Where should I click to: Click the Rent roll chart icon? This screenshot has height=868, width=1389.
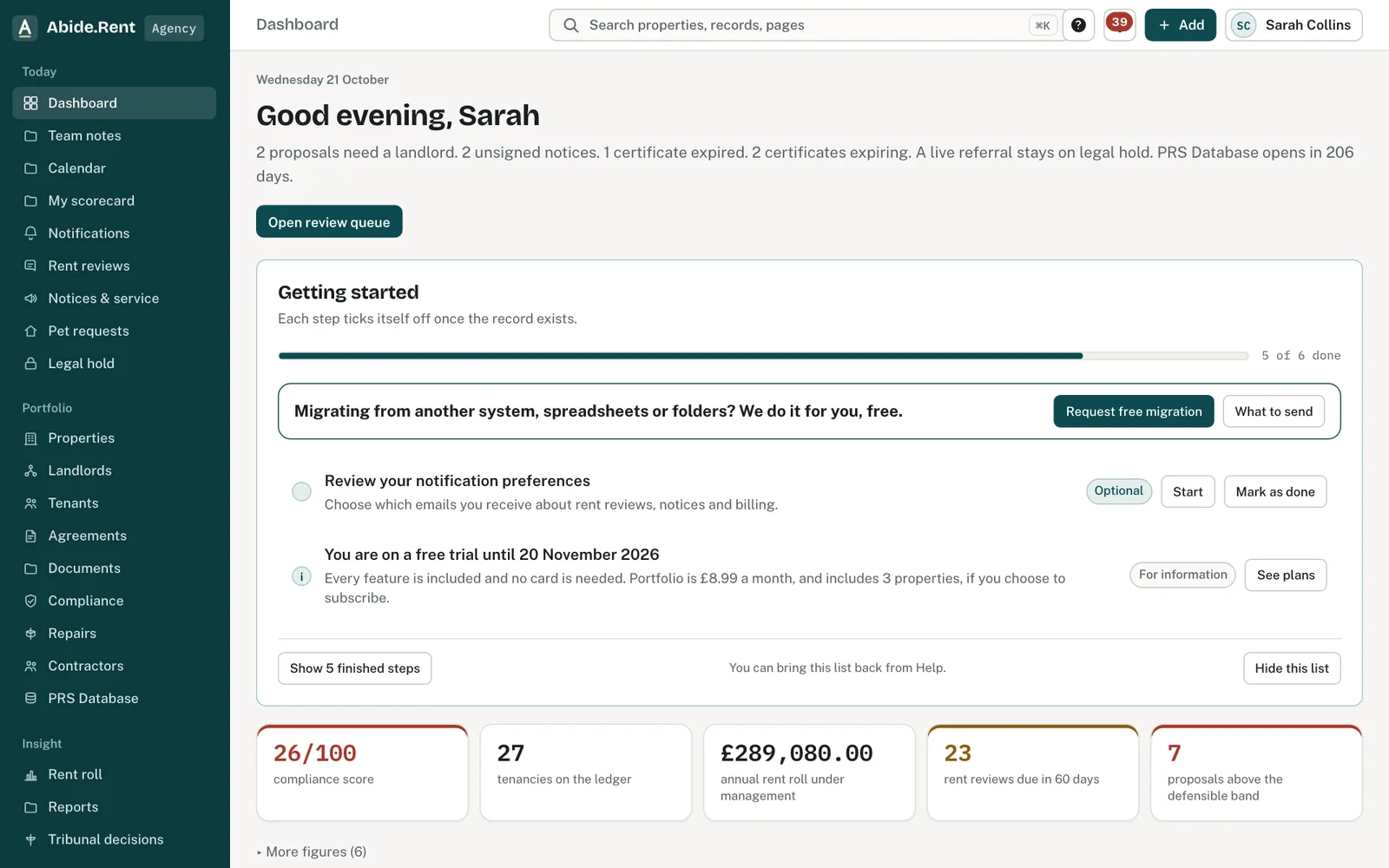coord(30,775)
